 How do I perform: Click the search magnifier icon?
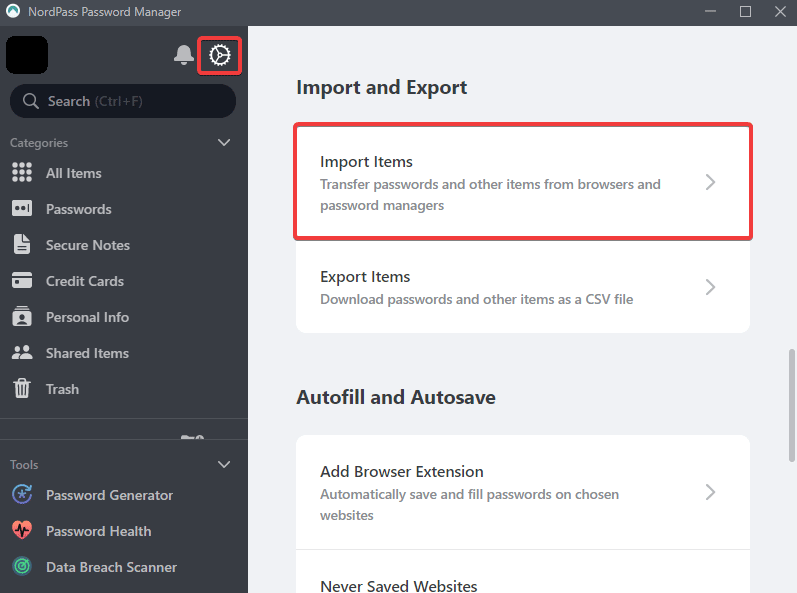(x=30, y=101)
